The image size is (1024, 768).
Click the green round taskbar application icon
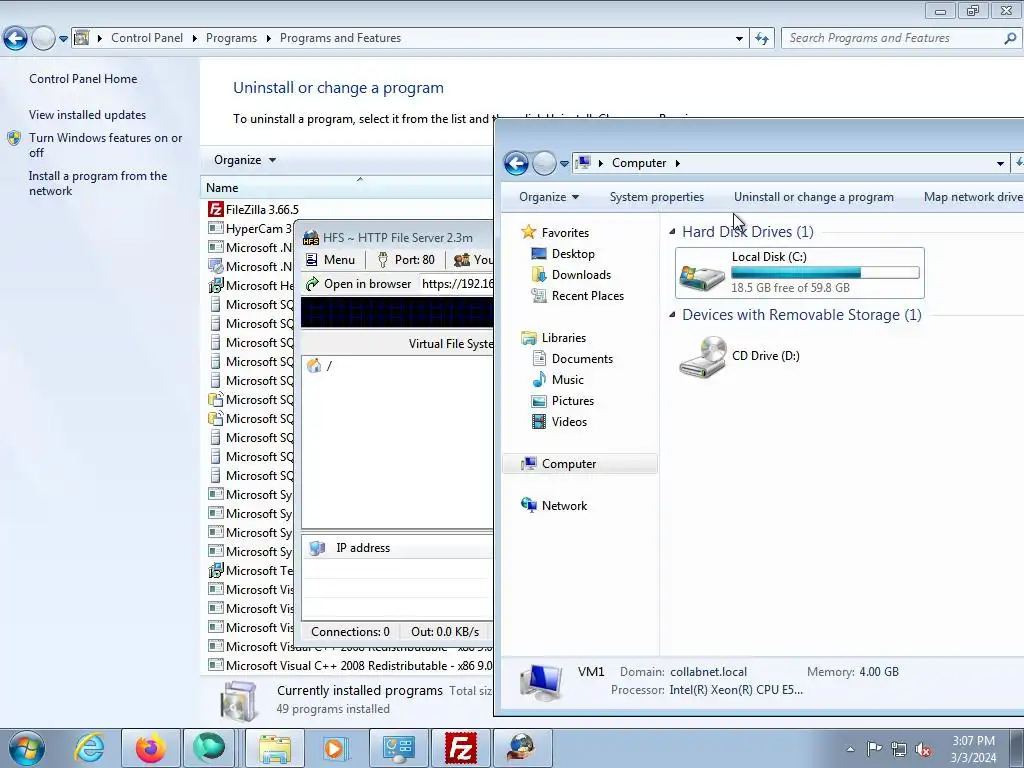click(208, 748)
